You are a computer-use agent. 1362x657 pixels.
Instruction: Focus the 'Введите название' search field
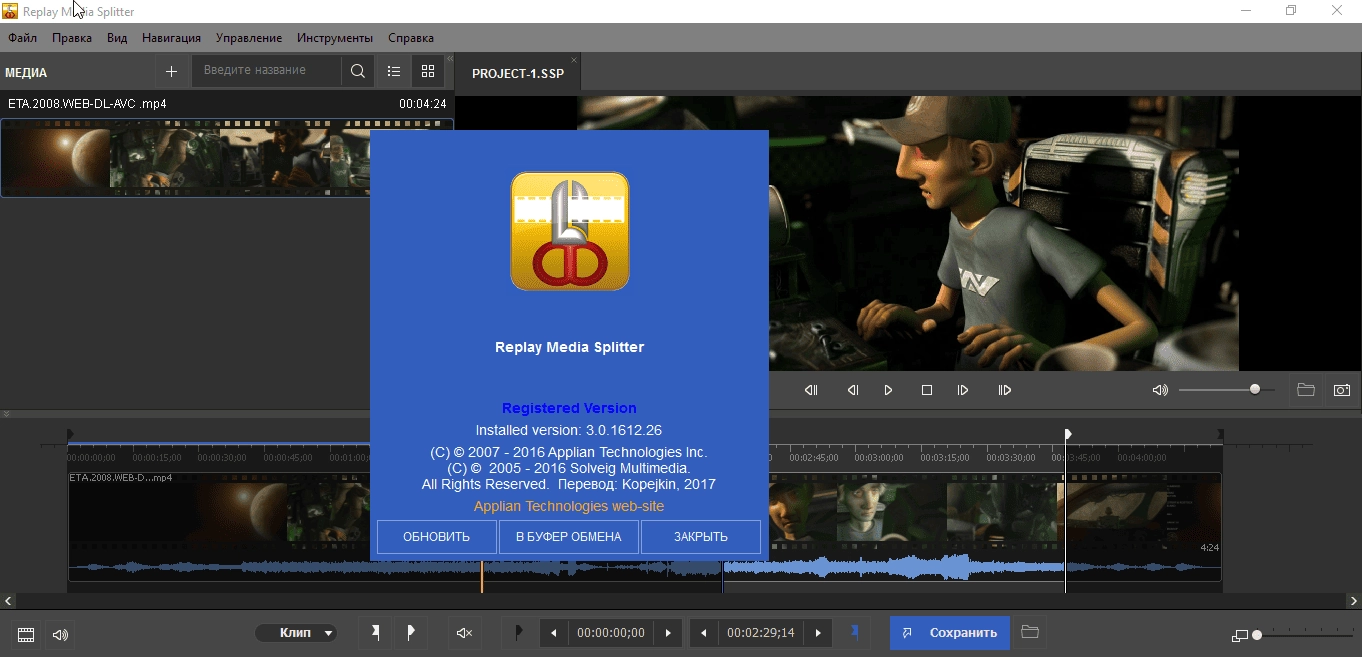click(266, 70)
